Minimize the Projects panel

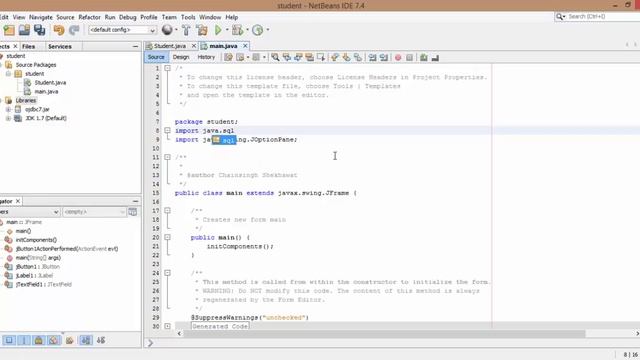click(x=136, y=47)
